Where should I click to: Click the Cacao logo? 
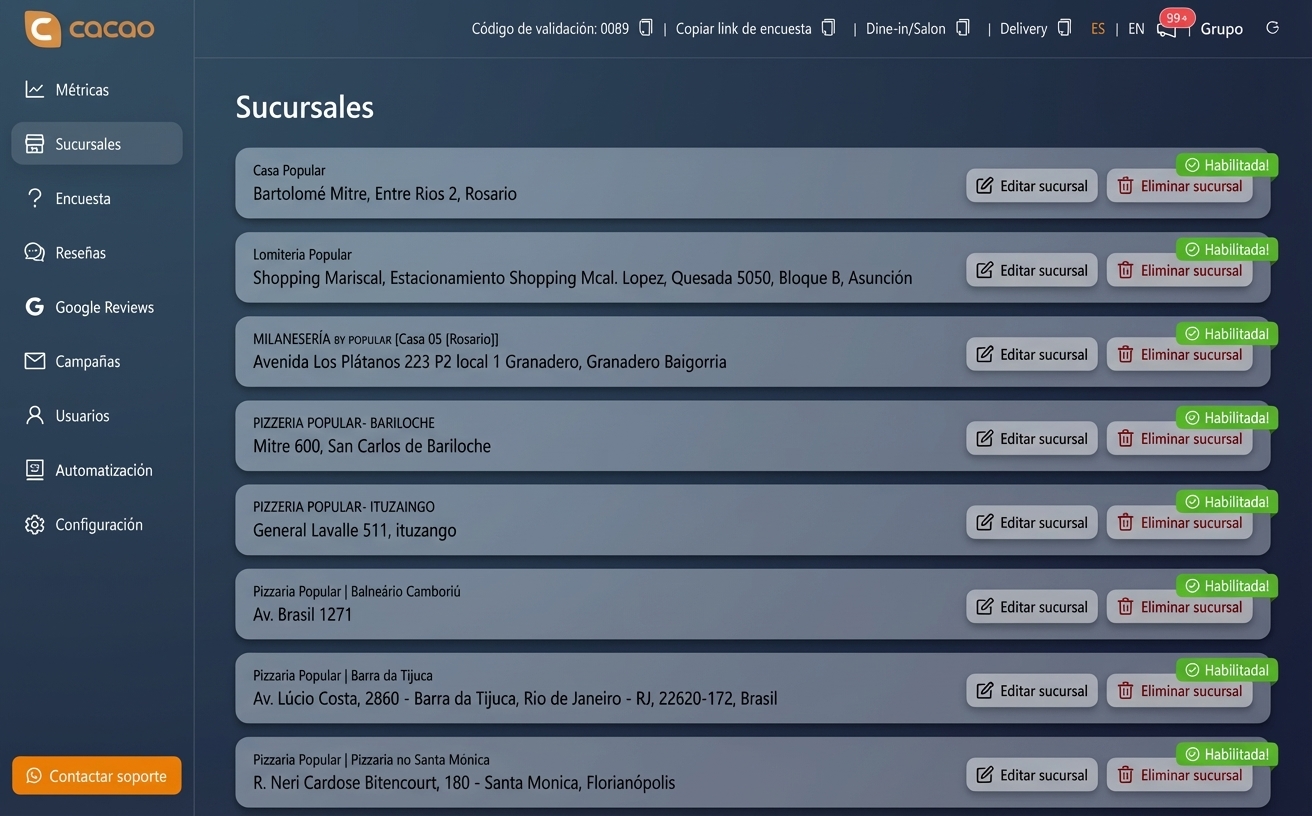[x=90, y=29]
